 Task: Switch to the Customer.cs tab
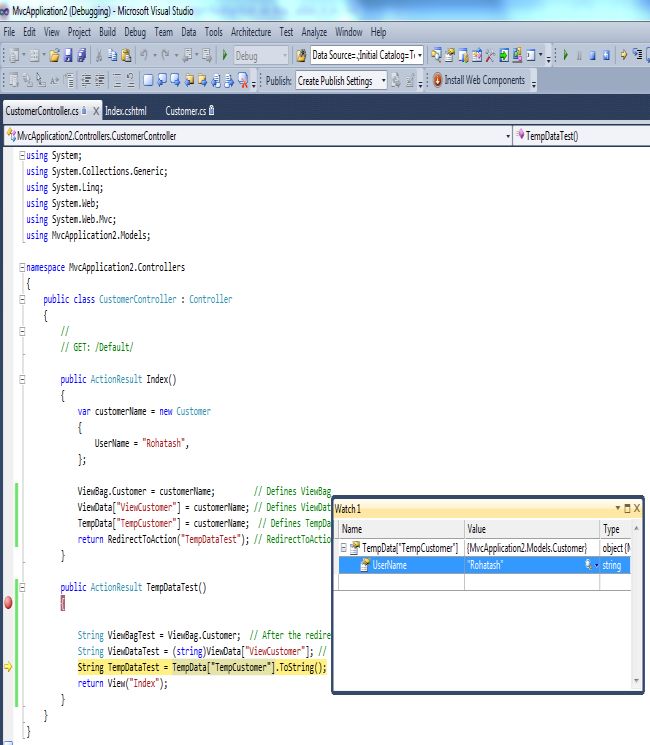[x=185, y=110]
